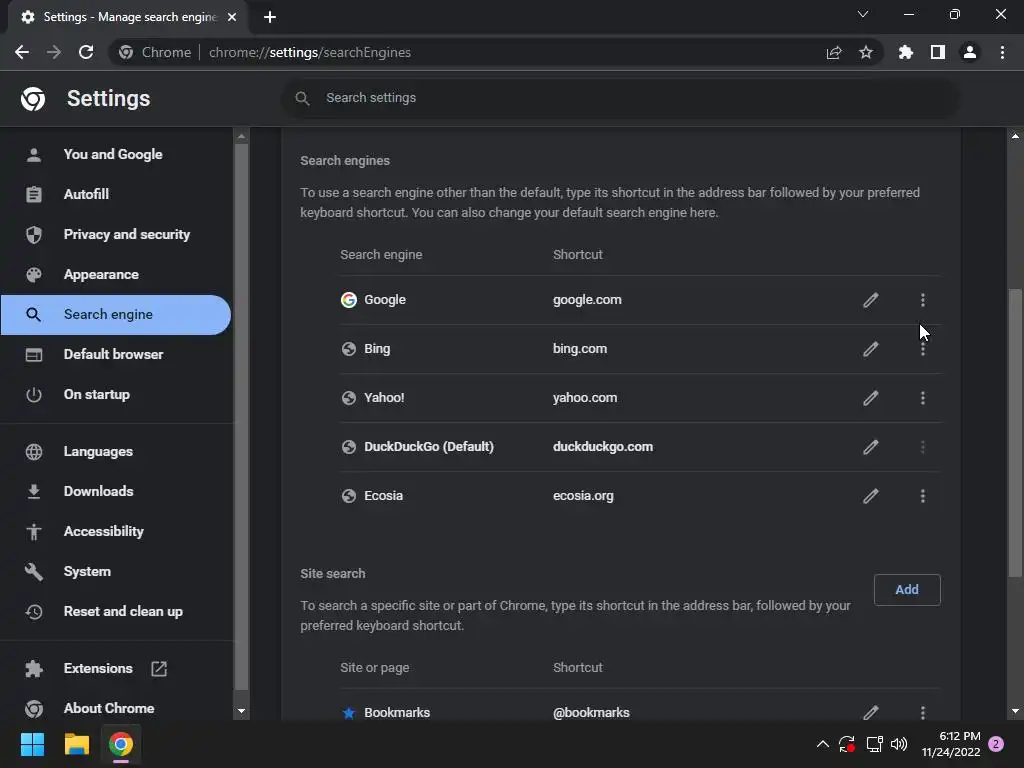
Task: Open the profile avatar menu
Action: 970,52
